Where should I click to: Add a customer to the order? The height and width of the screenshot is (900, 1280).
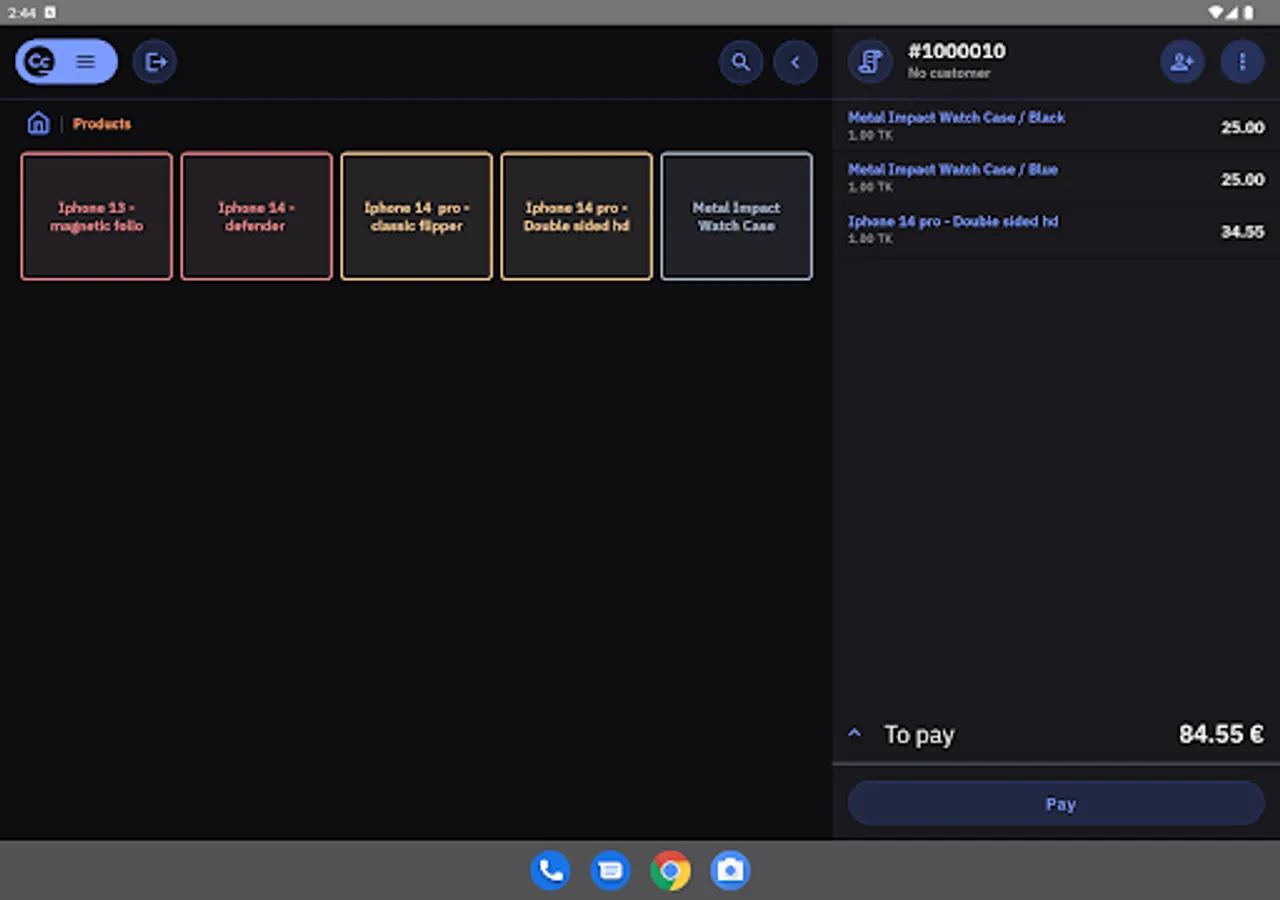coord(1182,62)
